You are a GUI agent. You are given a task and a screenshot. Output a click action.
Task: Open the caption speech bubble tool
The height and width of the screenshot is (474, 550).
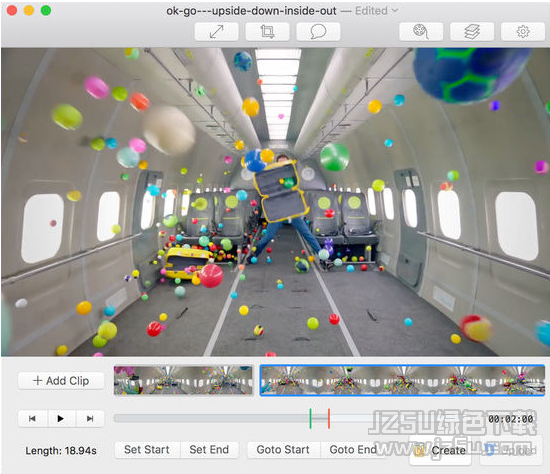(318, 32)
